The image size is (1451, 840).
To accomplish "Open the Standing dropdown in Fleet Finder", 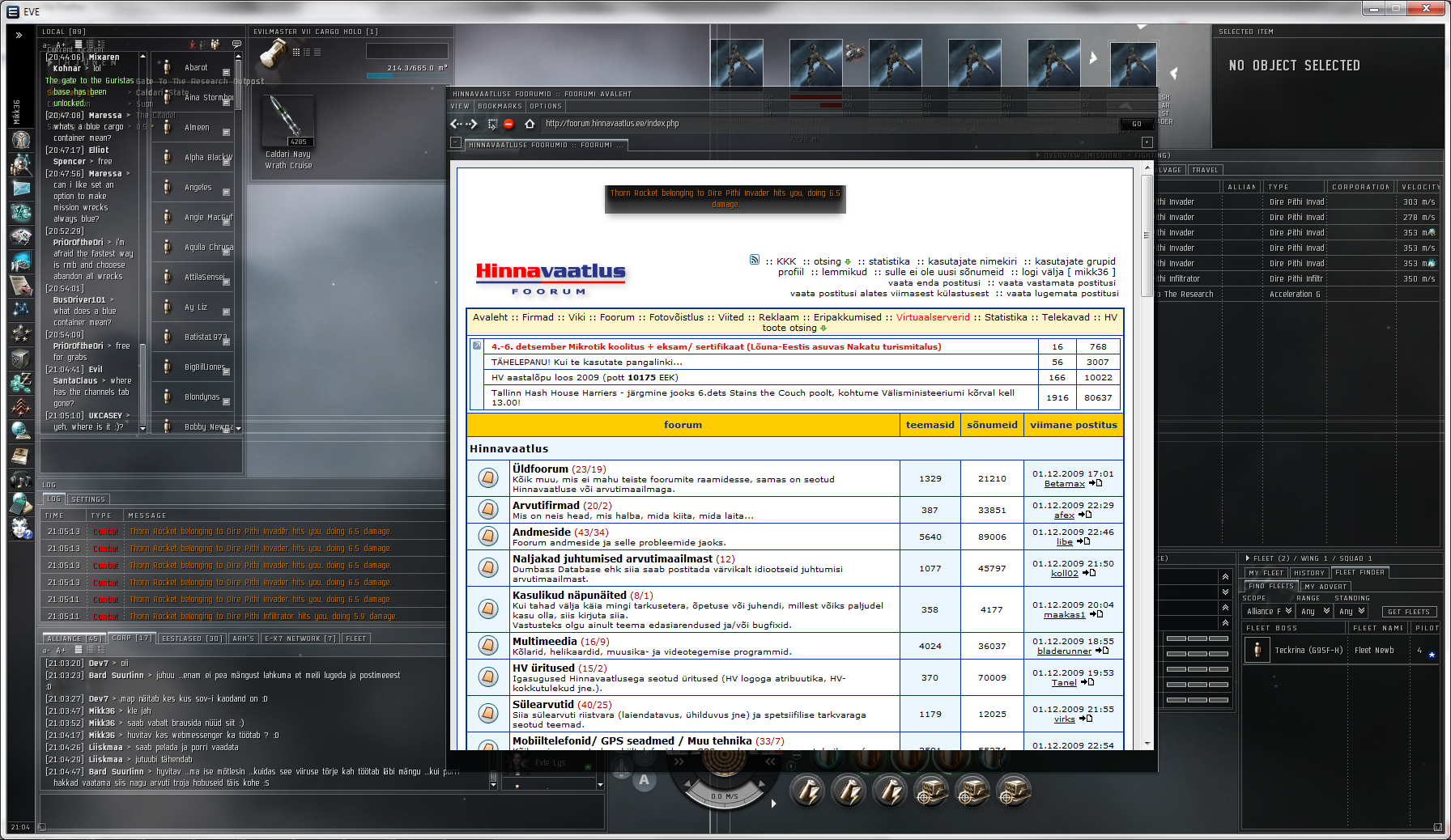I will pos(1352,612).
